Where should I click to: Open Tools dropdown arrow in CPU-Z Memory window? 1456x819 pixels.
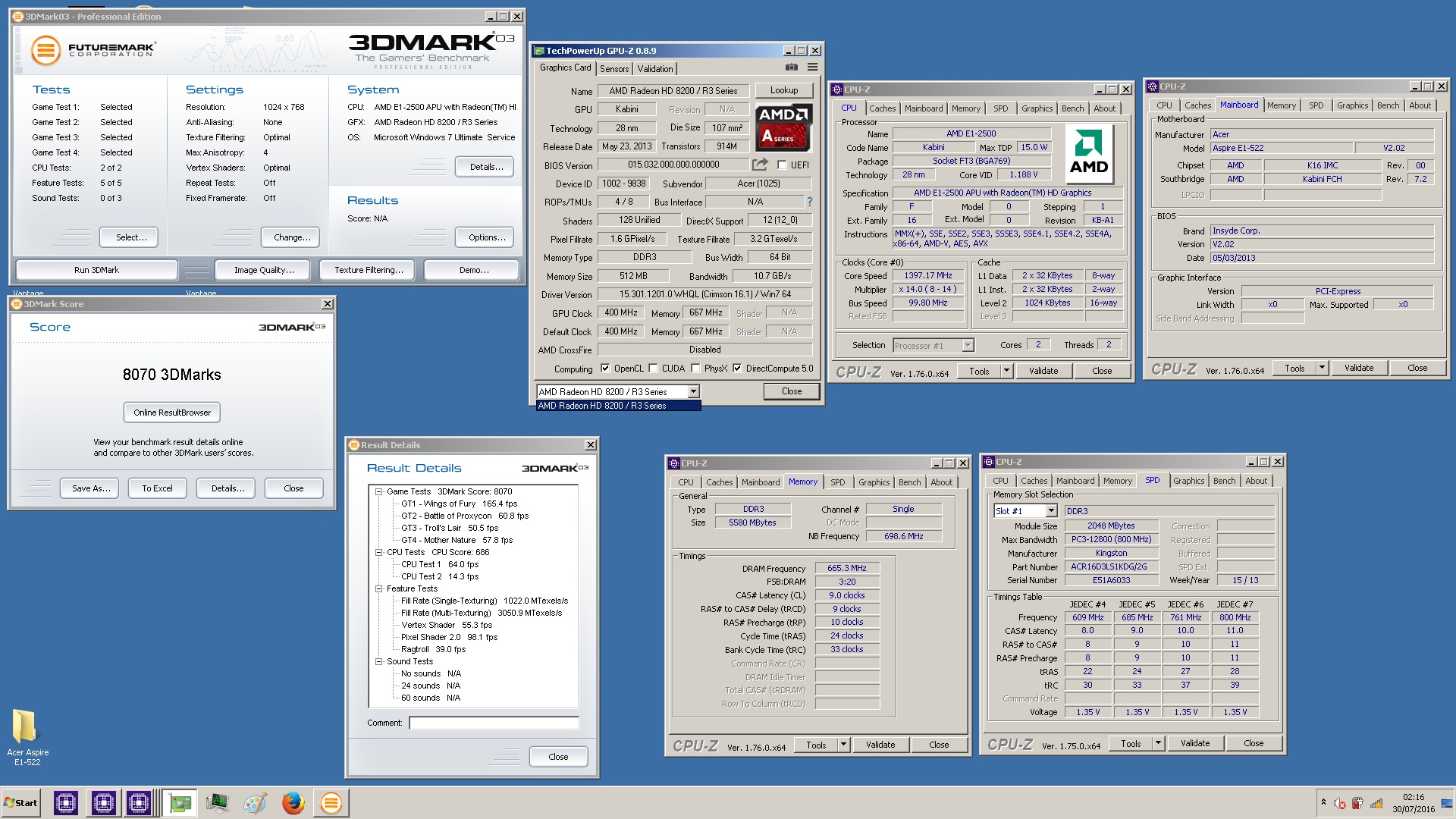[x=843, y=745]
